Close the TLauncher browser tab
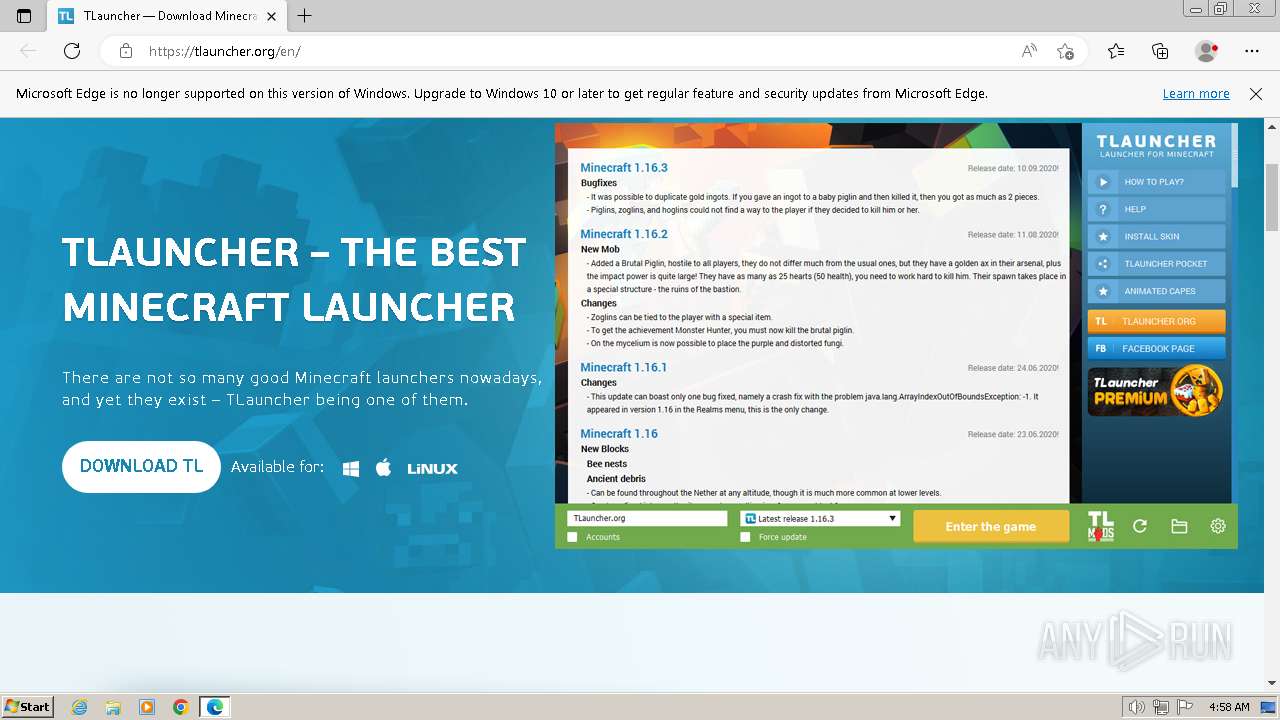Screen dimensions: 1280x720 click(x=272, y=16)
